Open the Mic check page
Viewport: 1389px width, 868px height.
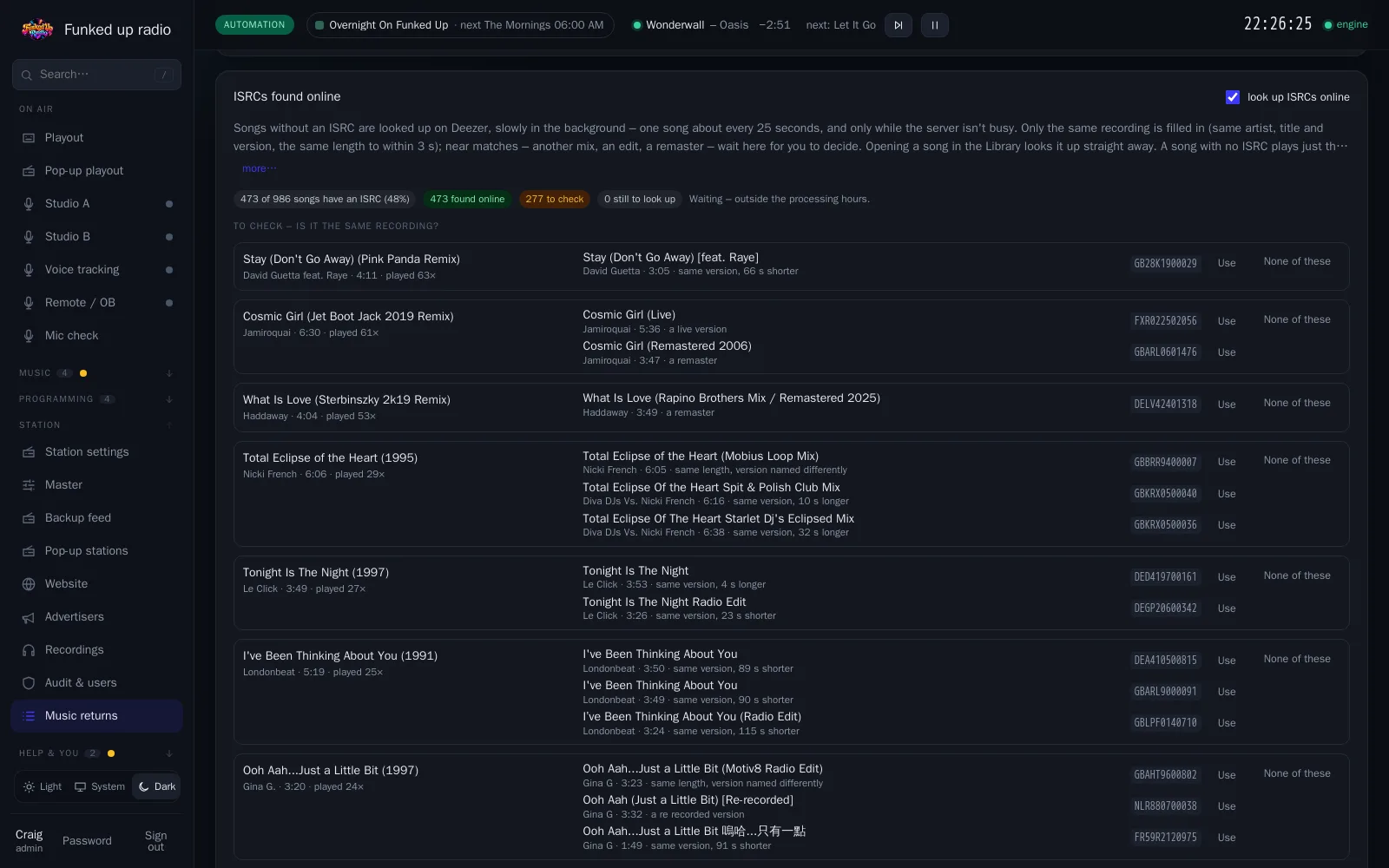coord(96,336)
